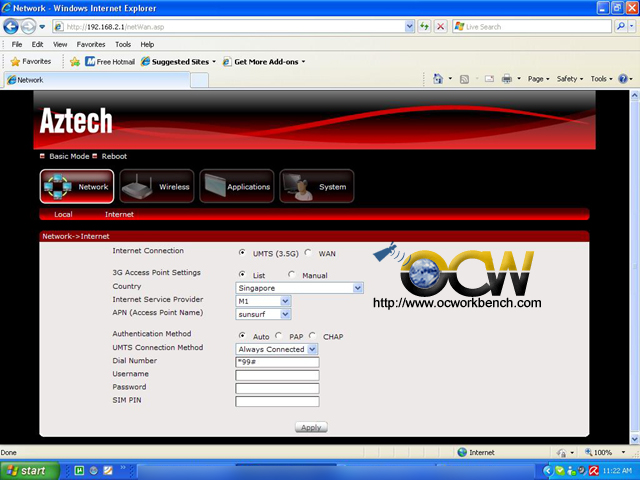Open the Safety command menu
The height and width of the screenshot is (480, 640).
570,79
